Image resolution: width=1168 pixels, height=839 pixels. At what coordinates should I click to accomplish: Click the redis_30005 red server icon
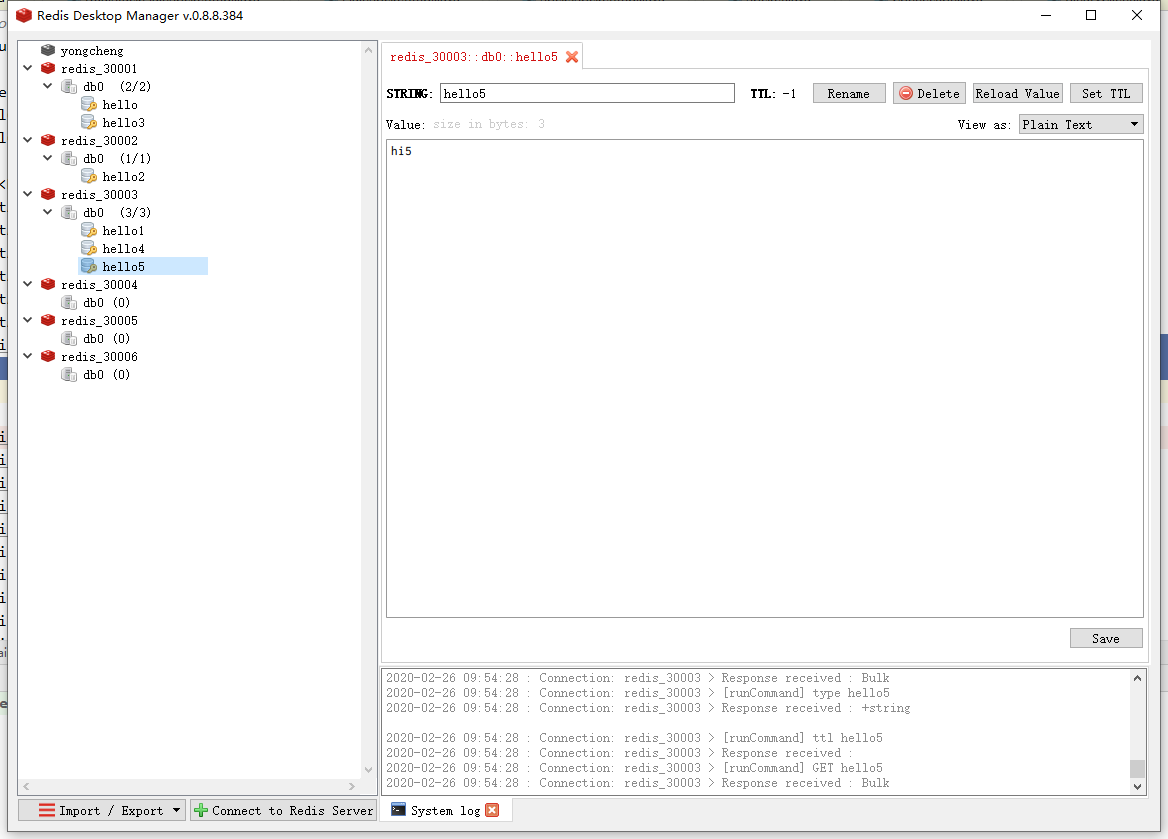click(48, 320)
